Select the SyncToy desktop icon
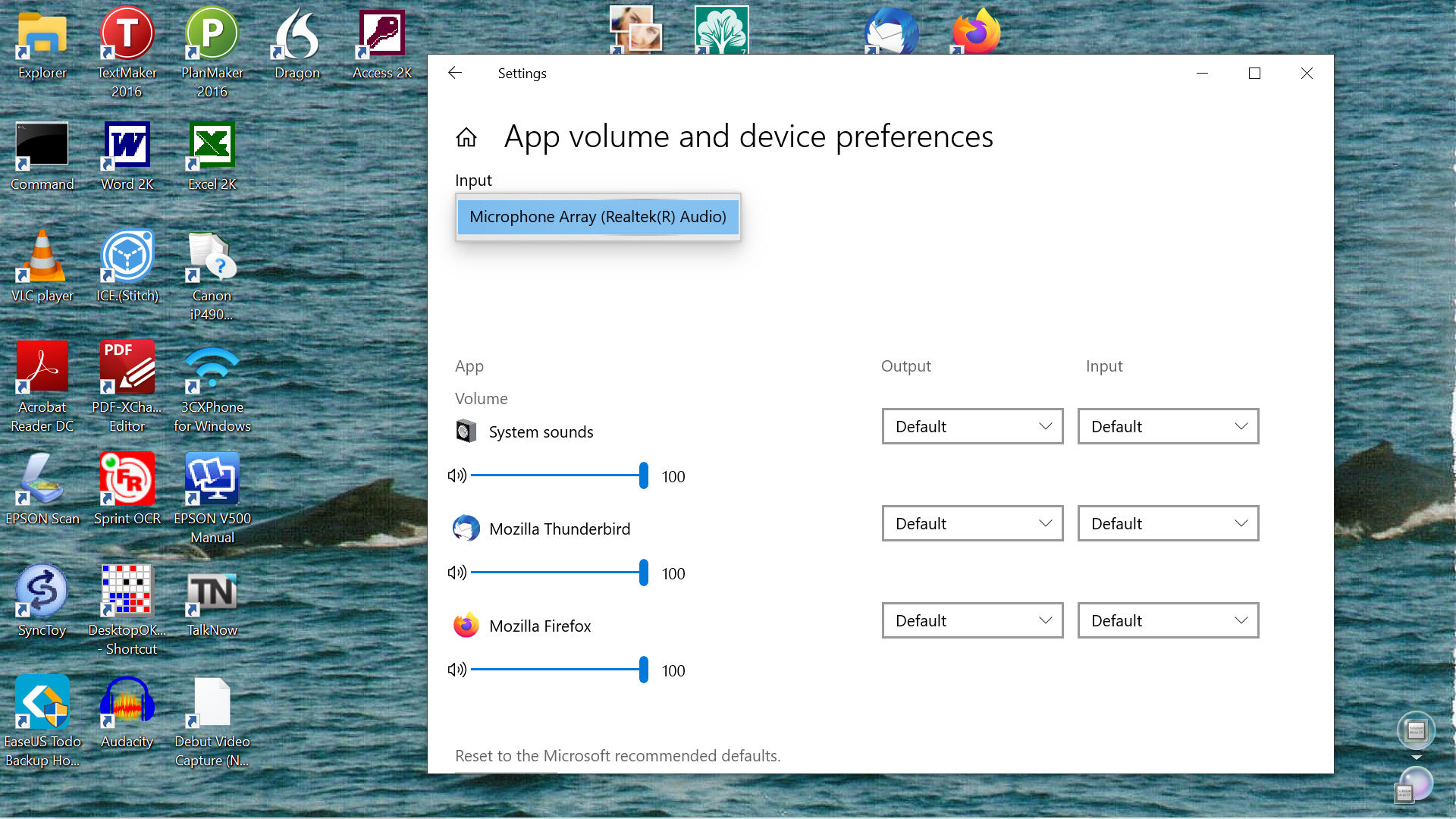This screenshot has width=1456, height=819. coord(42,601)
